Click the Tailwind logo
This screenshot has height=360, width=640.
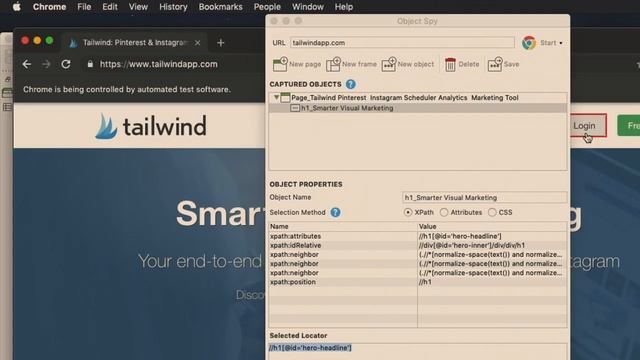point(151,126)
